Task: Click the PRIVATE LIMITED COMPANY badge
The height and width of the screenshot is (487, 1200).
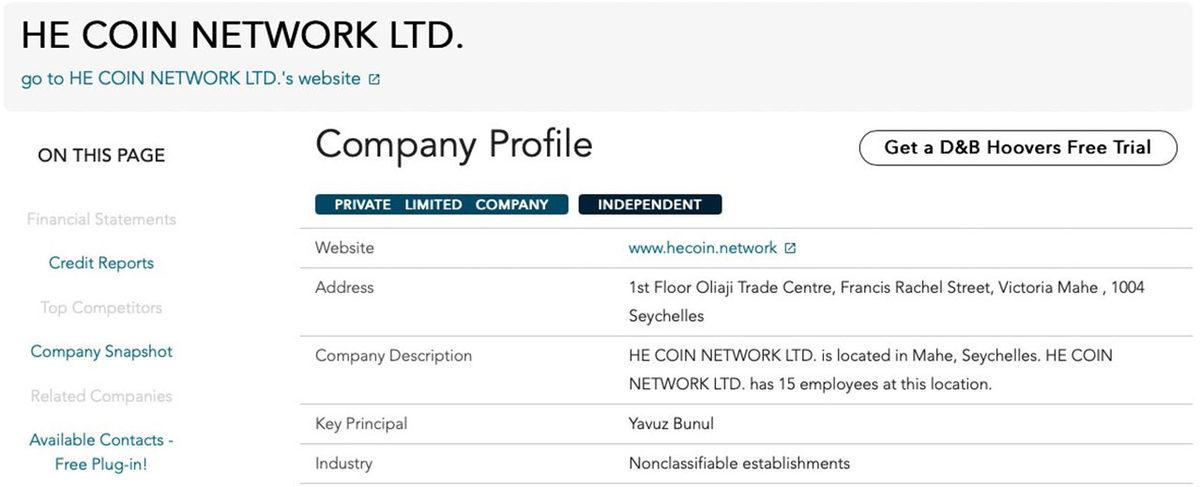Action: click(441, 204)
